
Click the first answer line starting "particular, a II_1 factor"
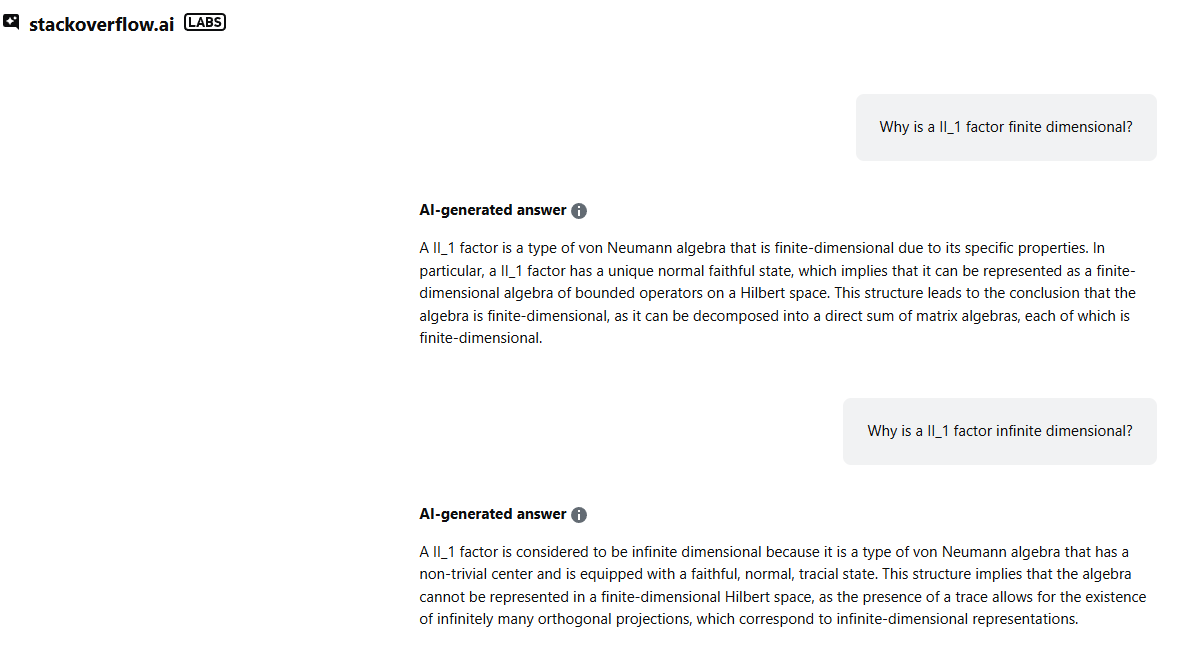click(777, 271)
